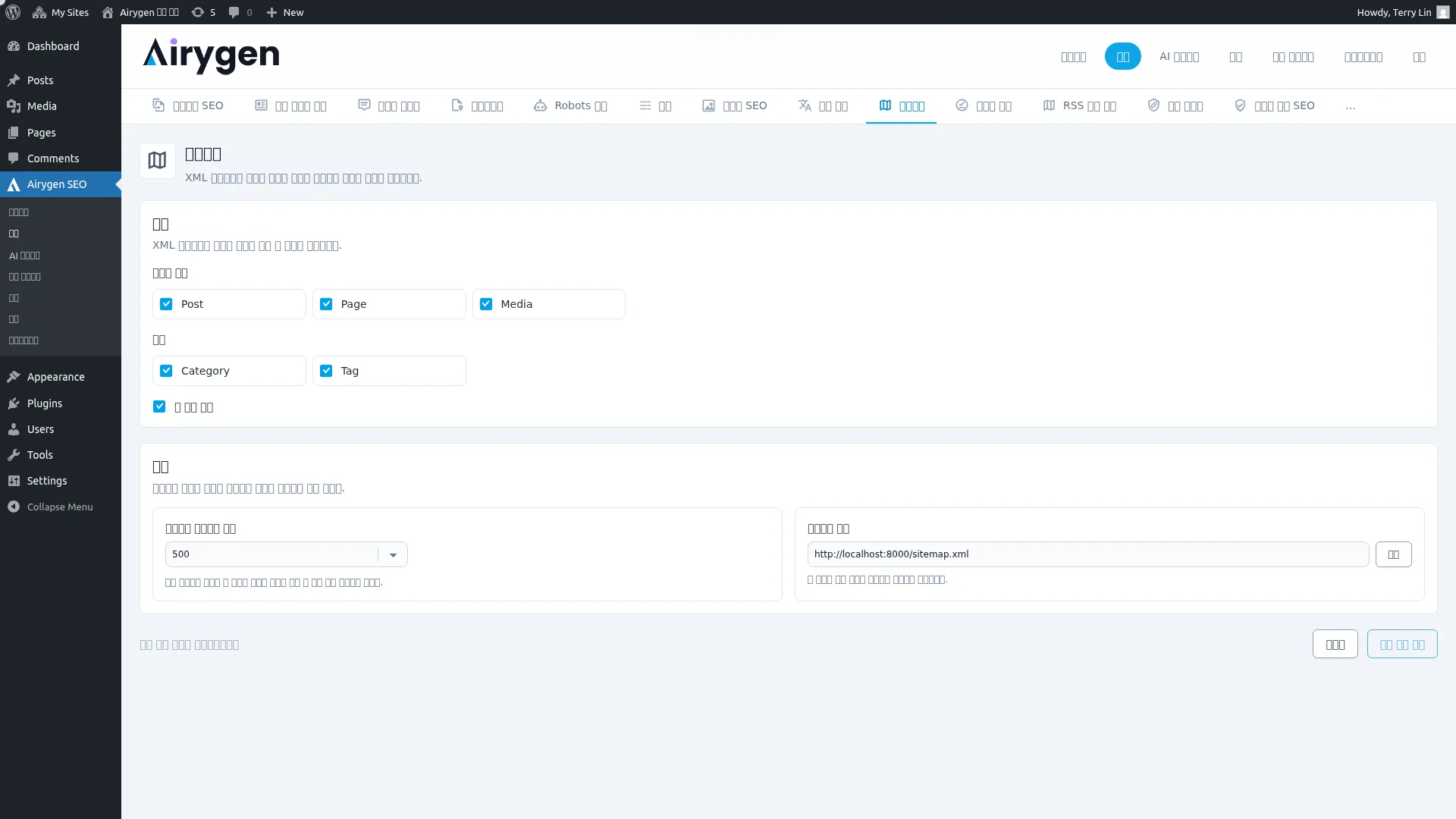Viewport: 1456px width, 819px height.
Task: Open the New content menu
Action: click(285, 12)
